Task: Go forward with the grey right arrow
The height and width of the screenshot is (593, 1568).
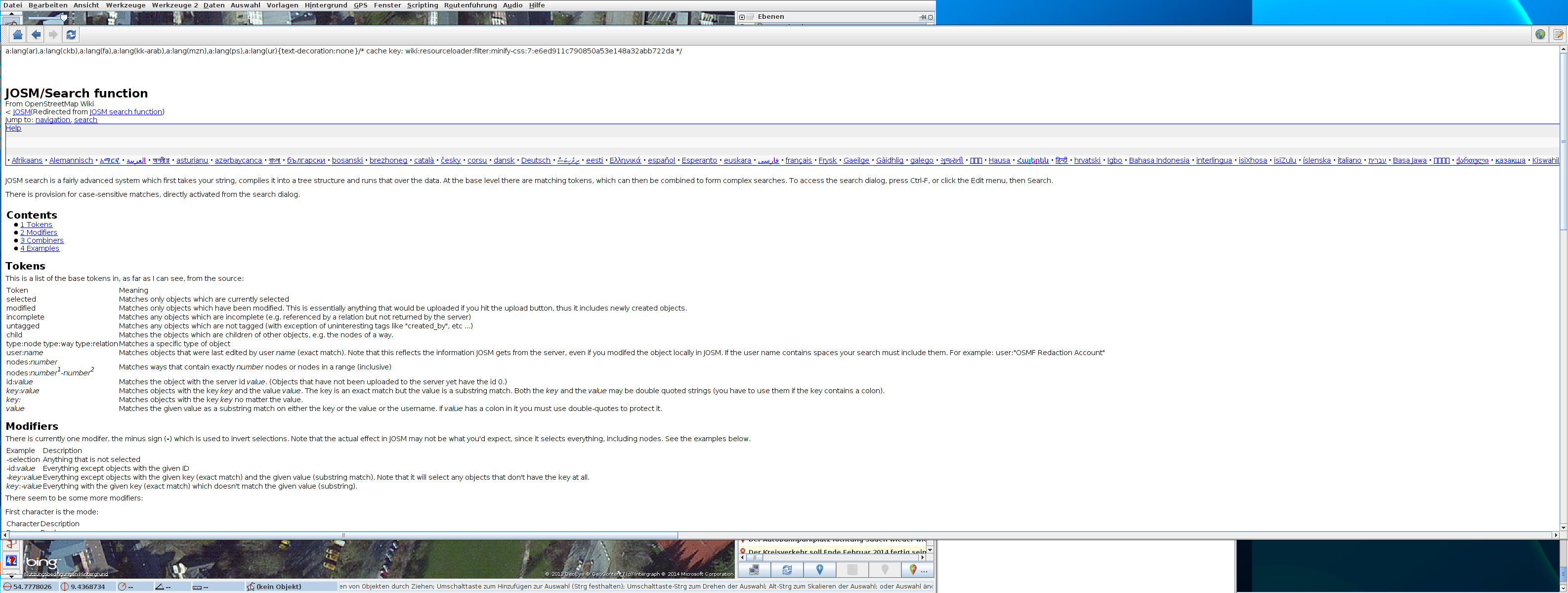Action: (53, 35)
